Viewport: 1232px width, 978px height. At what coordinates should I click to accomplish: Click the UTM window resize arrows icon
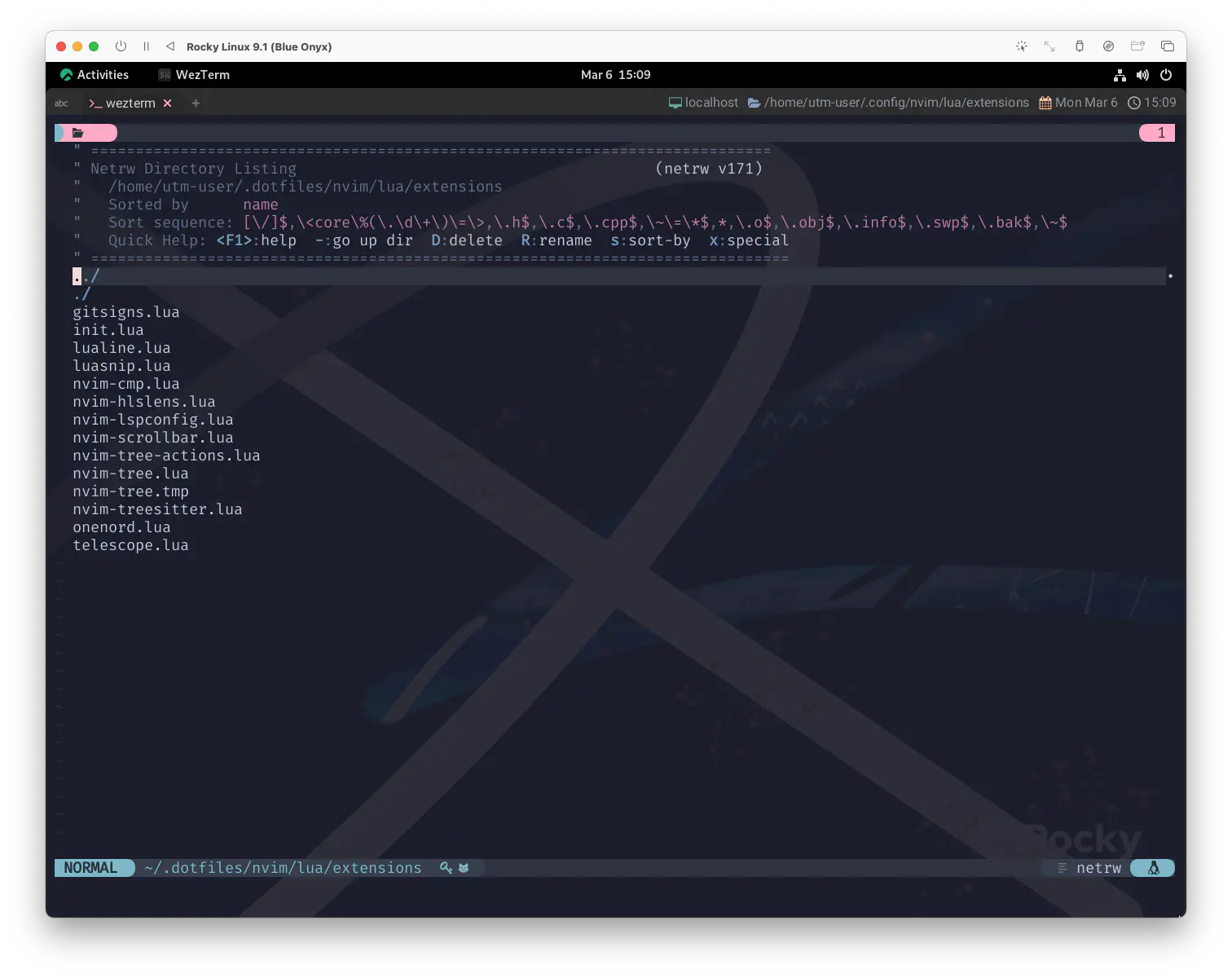[x=1049, y=46]
